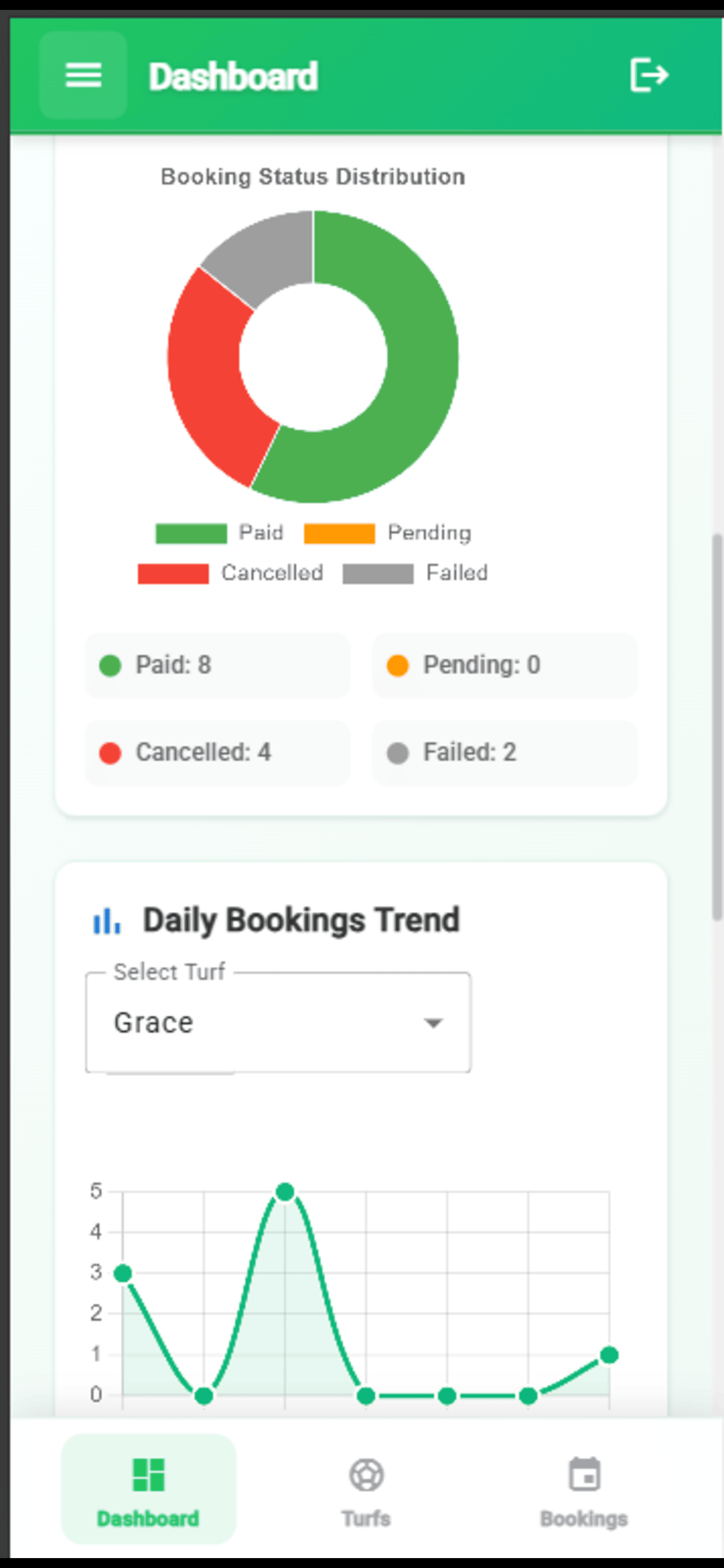This screenshot has height=1568, width=724.
Task: Click the bar chart icon beside Daily Bookings Trend
Action: tap(107, 921)
